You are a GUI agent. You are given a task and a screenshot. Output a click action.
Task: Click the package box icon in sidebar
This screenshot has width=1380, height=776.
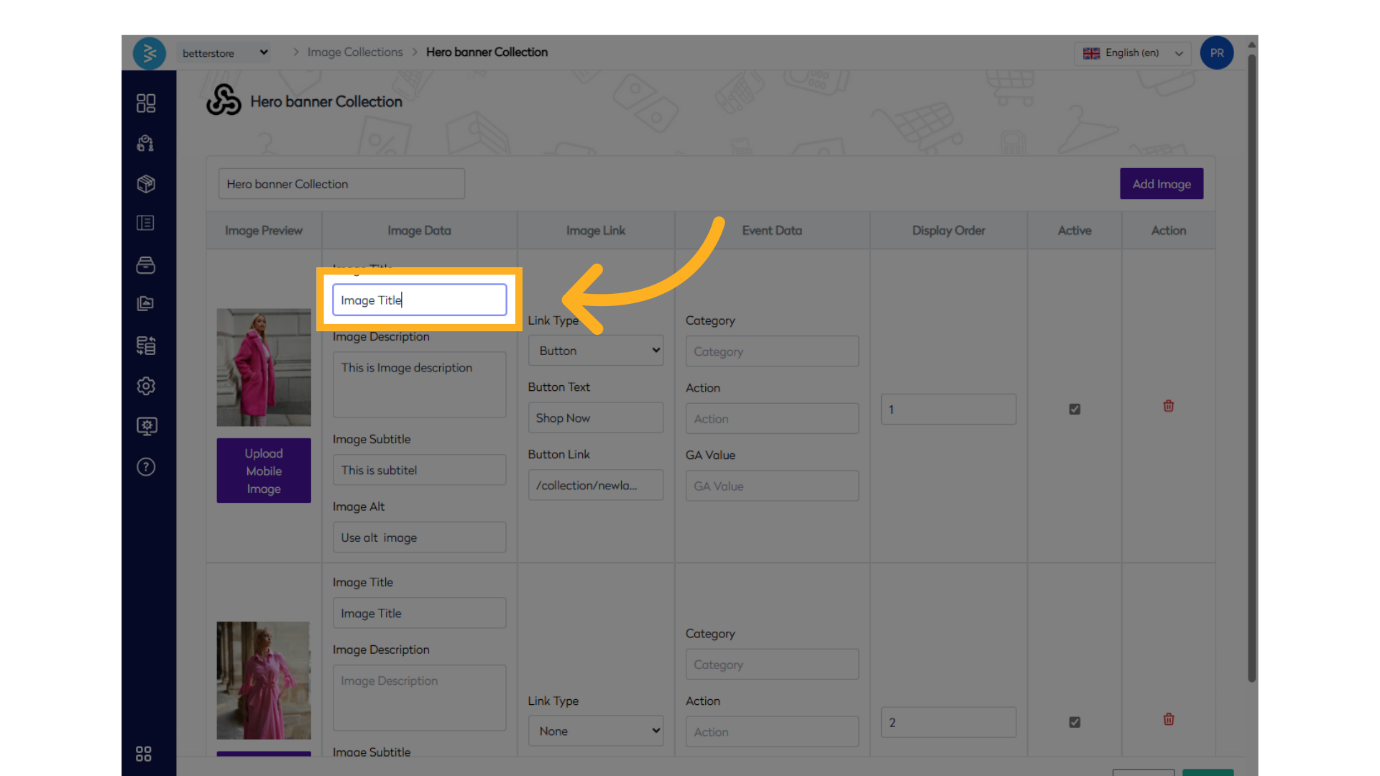146,184
